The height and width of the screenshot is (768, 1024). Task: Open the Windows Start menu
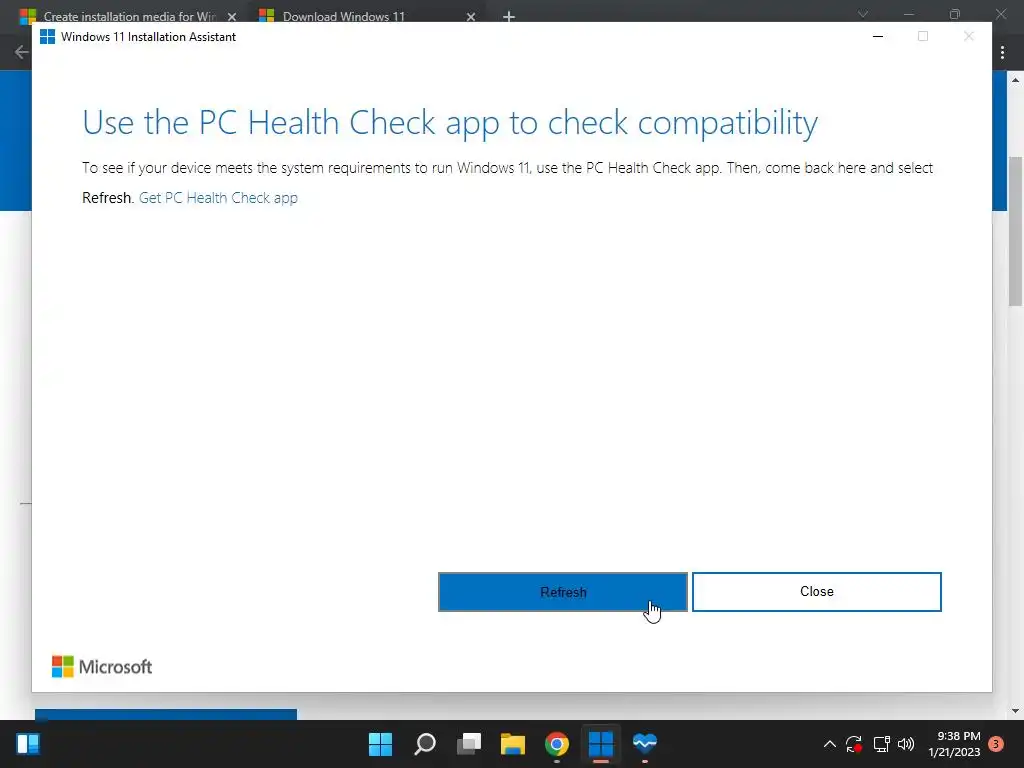(380, 744)
